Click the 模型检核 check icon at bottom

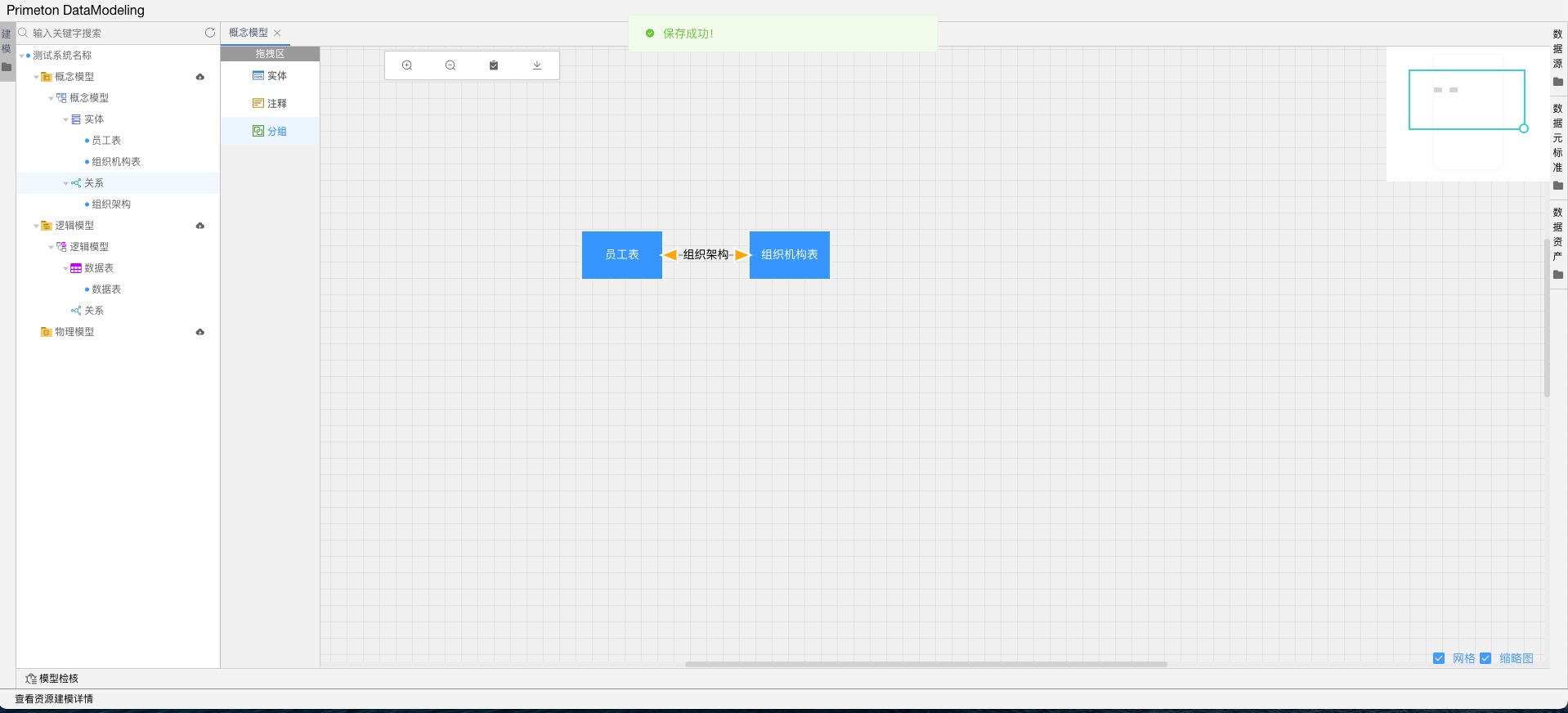31,679
